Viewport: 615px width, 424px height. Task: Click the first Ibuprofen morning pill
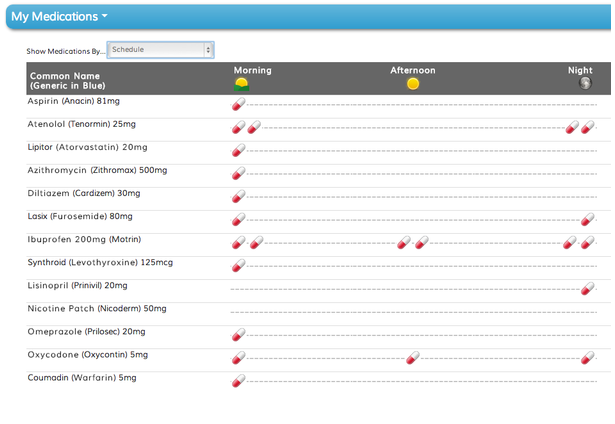point(238,243)
